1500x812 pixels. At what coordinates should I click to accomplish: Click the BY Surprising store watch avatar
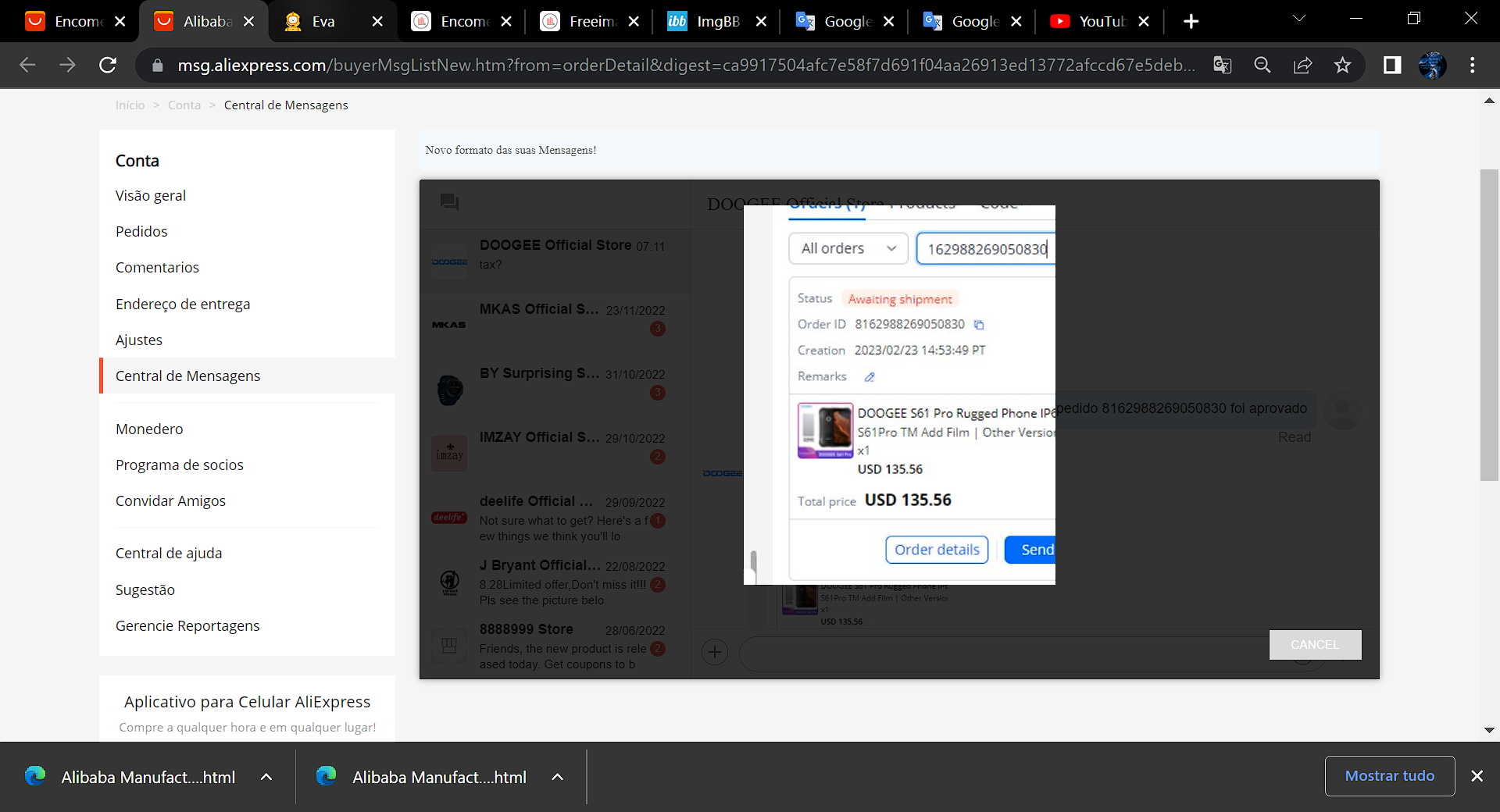coord(449,389)
